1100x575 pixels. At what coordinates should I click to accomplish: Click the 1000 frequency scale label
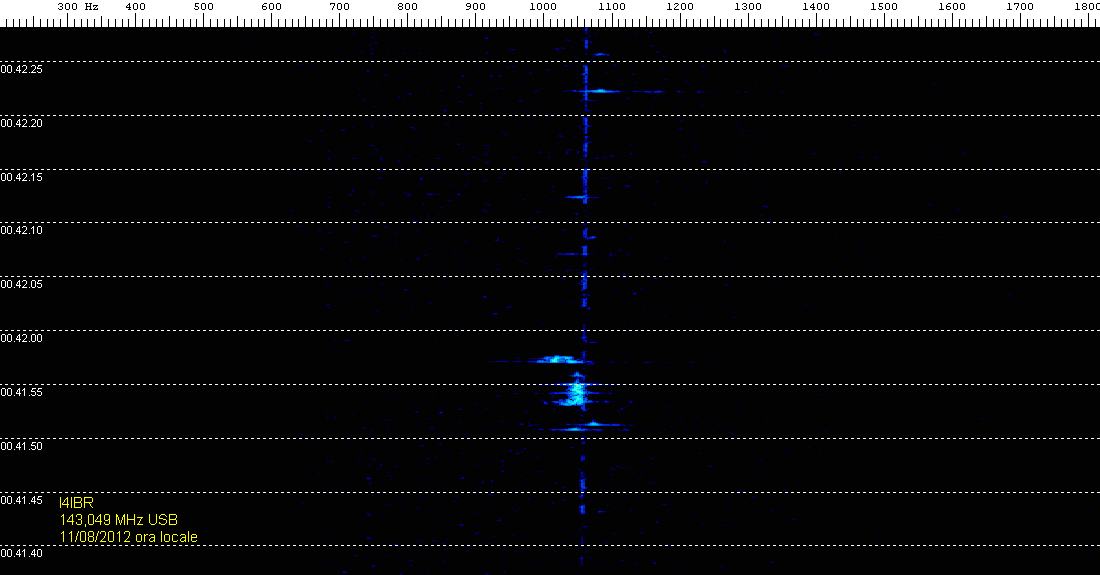point(544,6)
